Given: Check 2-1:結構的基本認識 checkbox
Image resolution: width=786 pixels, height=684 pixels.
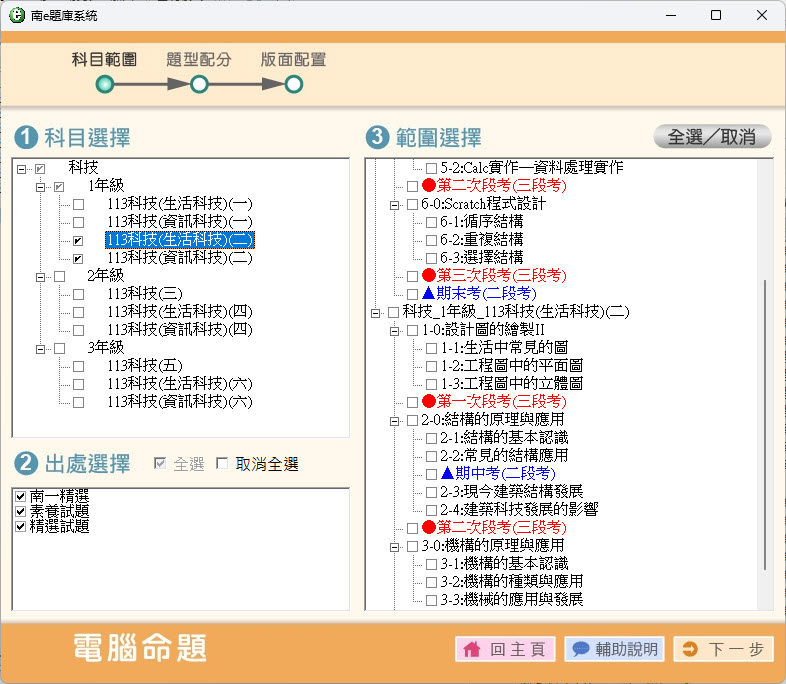Looking at the screenshot, I should [x=431, y=438].
